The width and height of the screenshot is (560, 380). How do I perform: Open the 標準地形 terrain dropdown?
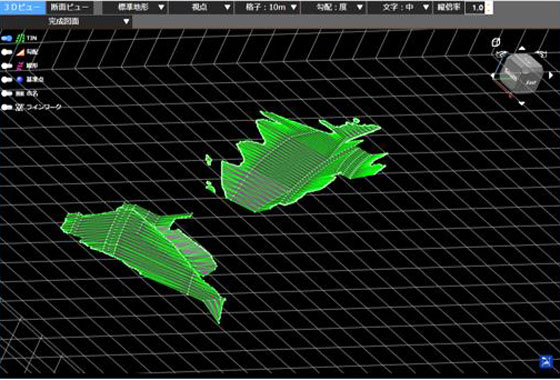point(135,7)
